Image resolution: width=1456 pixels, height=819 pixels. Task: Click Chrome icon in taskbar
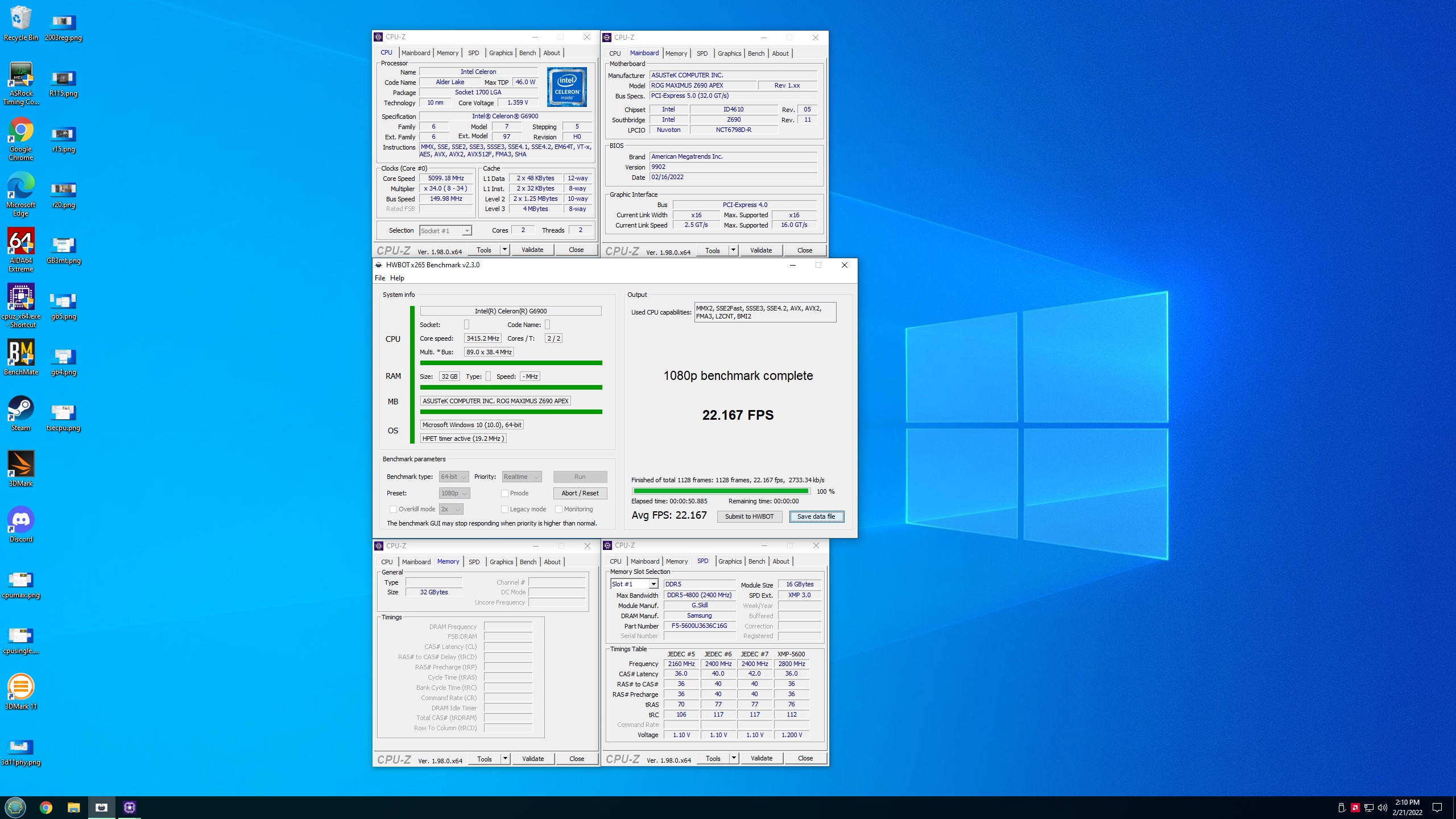46,807
